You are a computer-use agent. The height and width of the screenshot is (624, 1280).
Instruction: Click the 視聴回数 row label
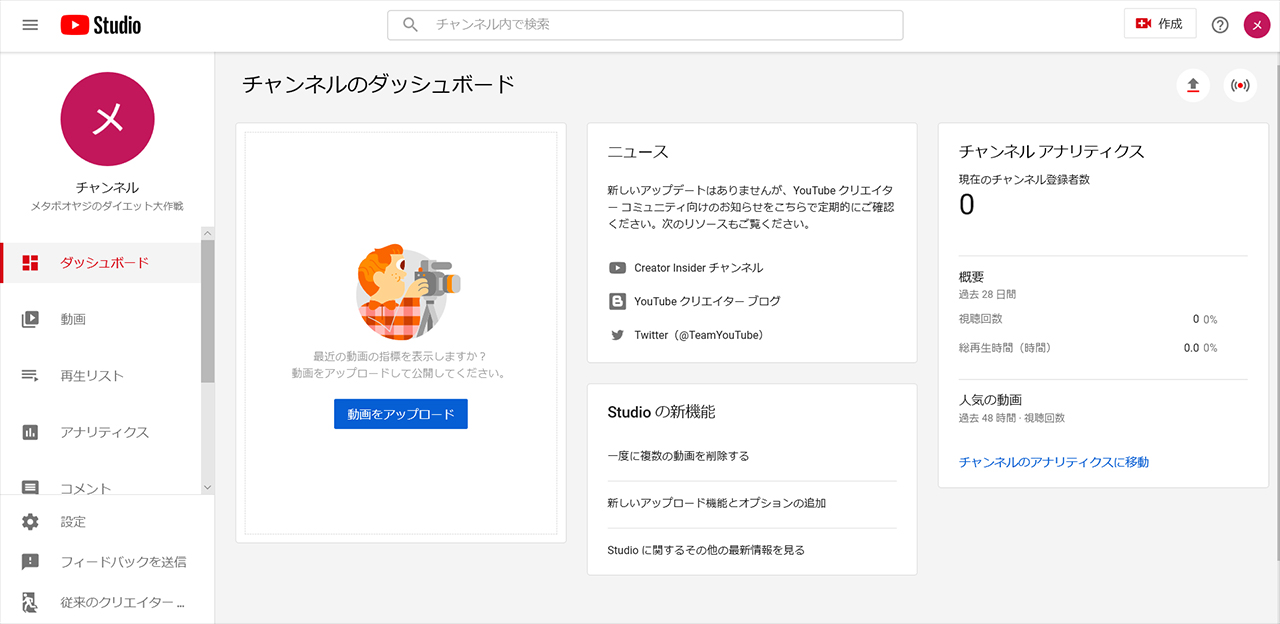point(981,319)
